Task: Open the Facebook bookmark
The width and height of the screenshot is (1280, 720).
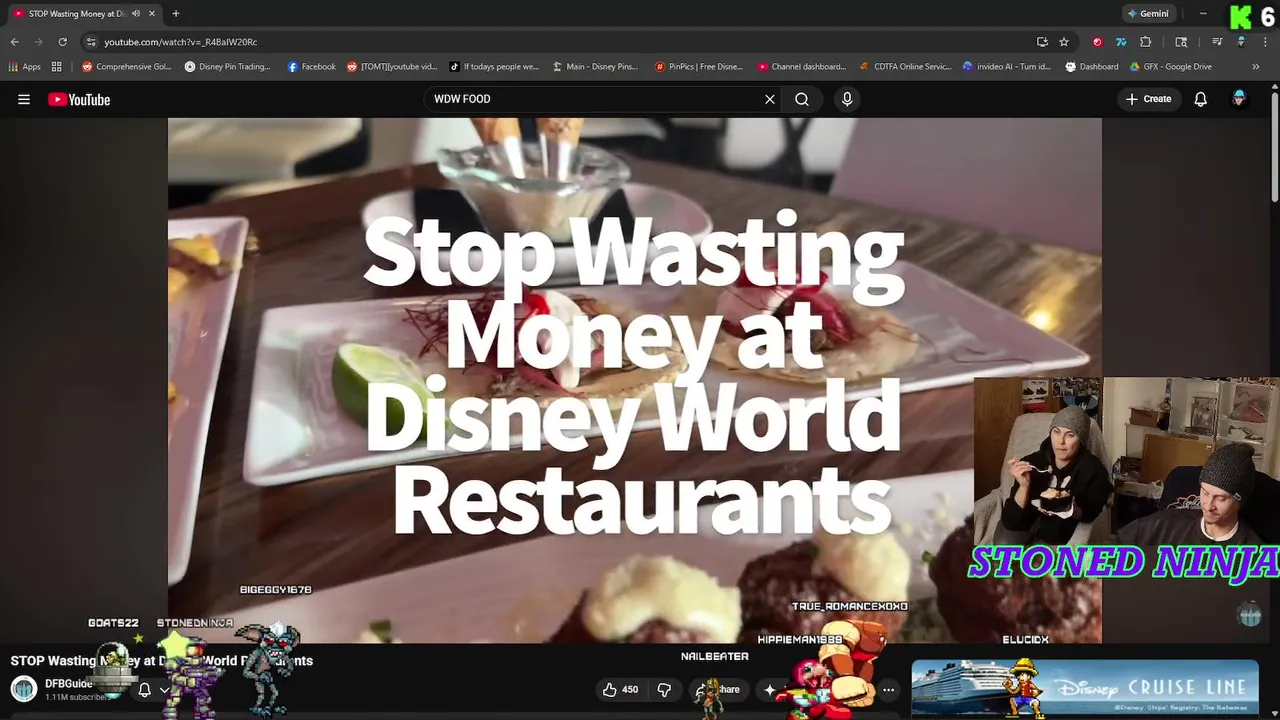Action: (312, 67)
